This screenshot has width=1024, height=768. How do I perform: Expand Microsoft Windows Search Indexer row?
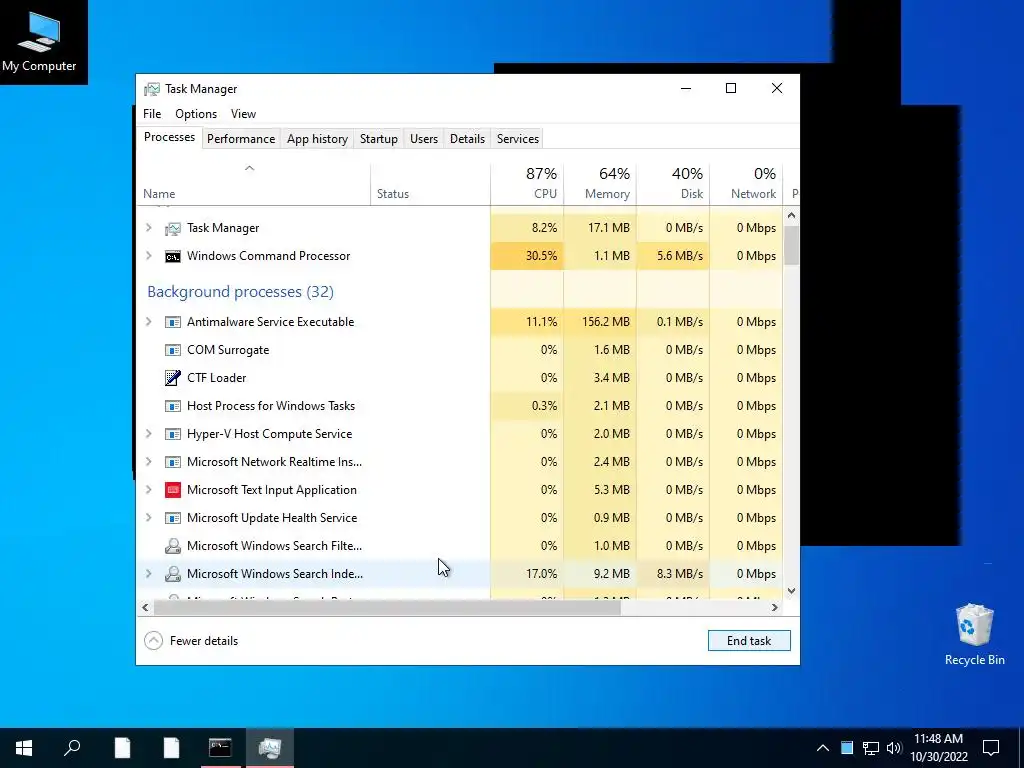(x=149, y=574)
